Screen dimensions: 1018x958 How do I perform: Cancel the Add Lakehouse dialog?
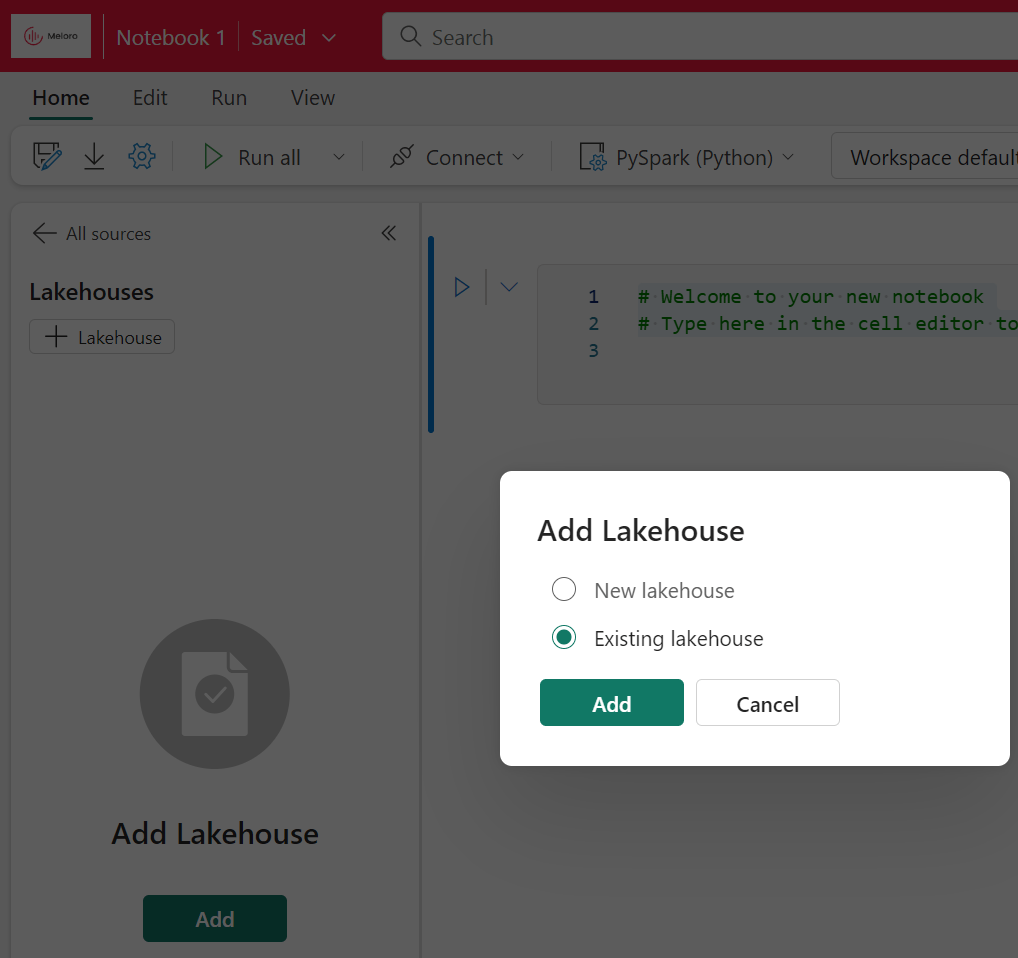click(767, 703)
